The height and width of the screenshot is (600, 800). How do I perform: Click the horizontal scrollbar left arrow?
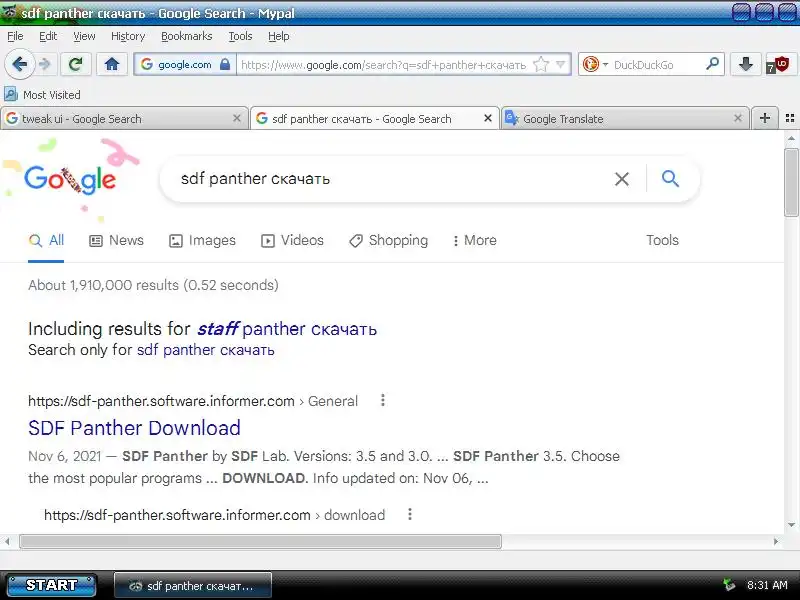click(x=7, y=541)
